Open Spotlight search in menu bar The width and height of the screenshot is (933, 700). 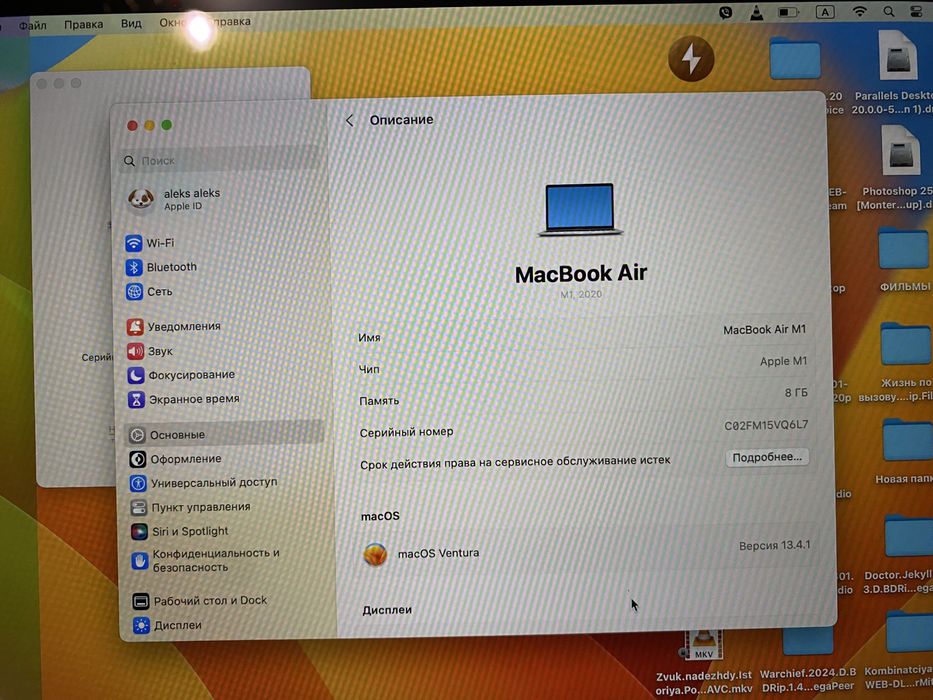[x=888, y=11]
